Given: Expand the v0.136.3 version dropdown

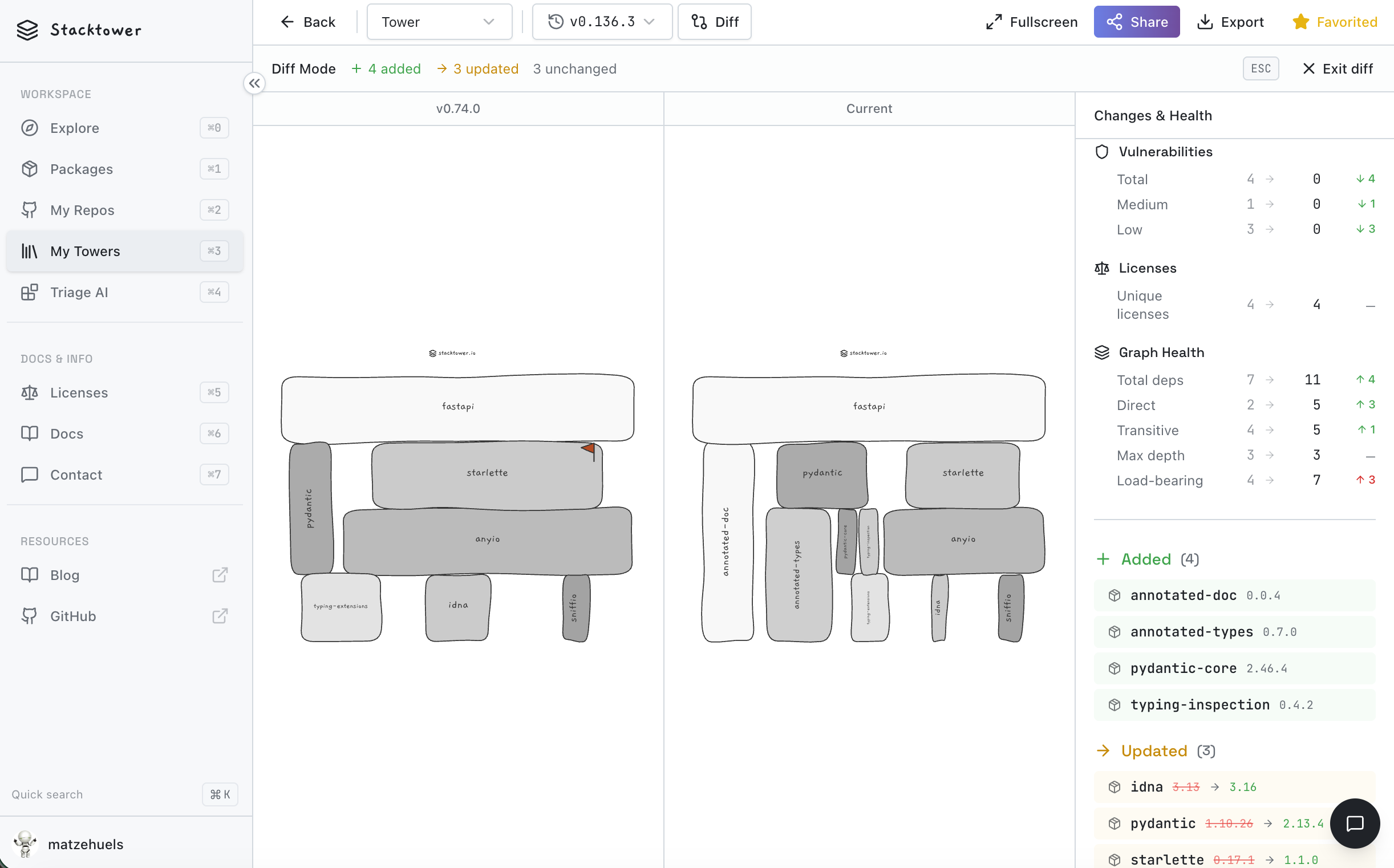Looking at the screenshot, I should (602, 22).
